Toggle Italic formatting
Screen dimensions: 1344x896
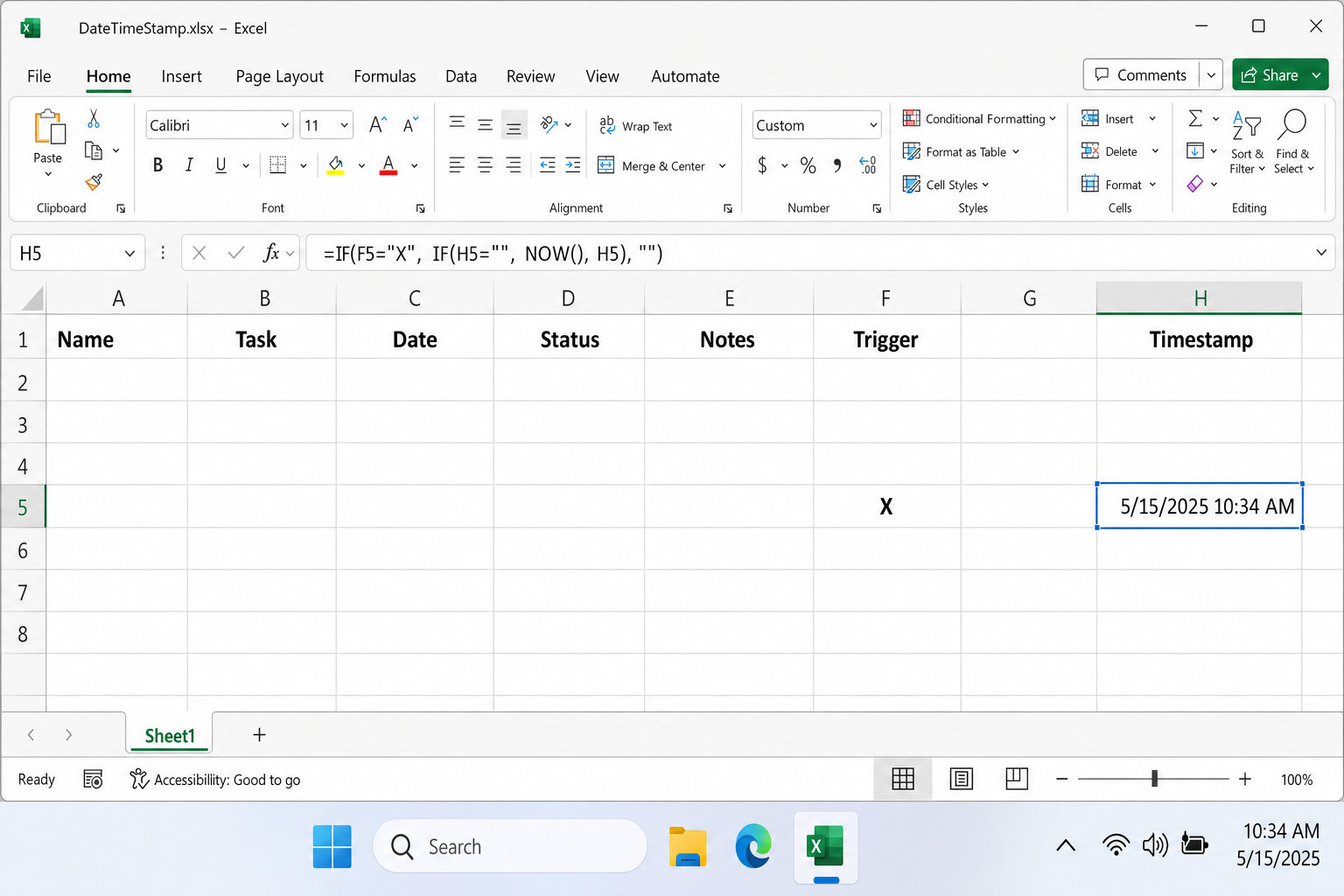[189, 164]
